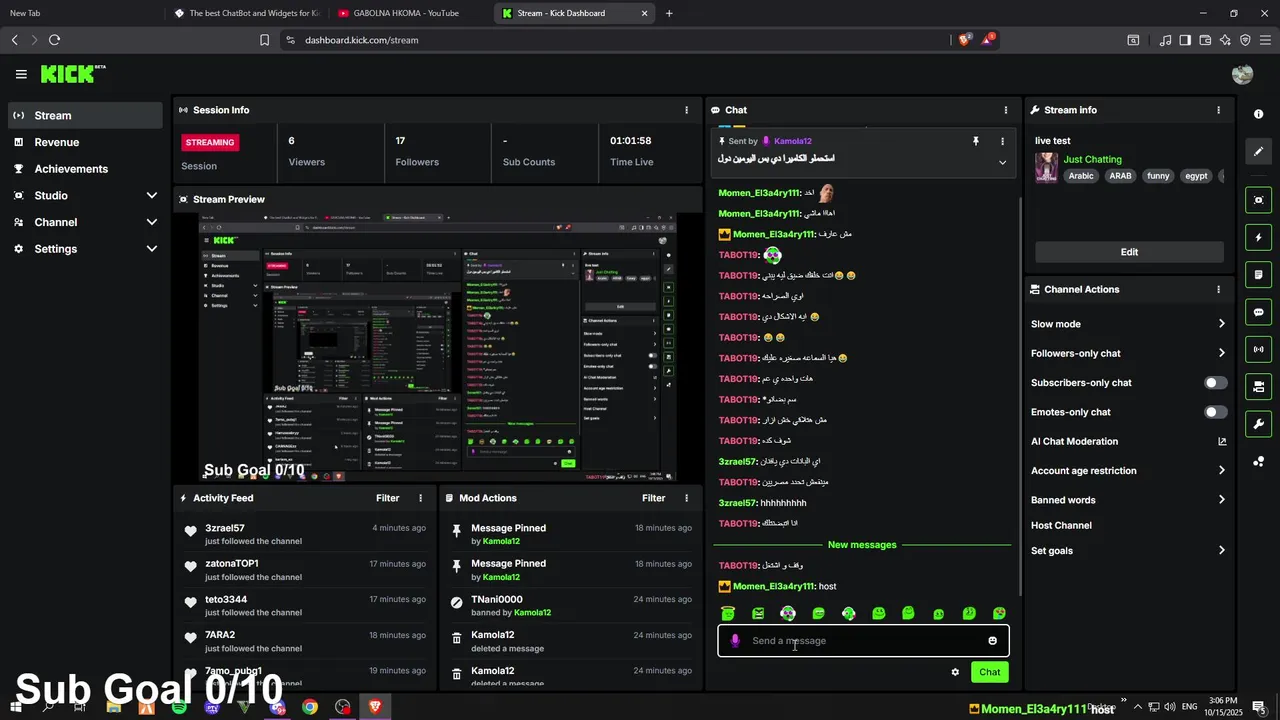This screenshot has height=720, width=1280.
Task: Click the Brave Shields icon in address bar
Action: click(x=965, y=40)
